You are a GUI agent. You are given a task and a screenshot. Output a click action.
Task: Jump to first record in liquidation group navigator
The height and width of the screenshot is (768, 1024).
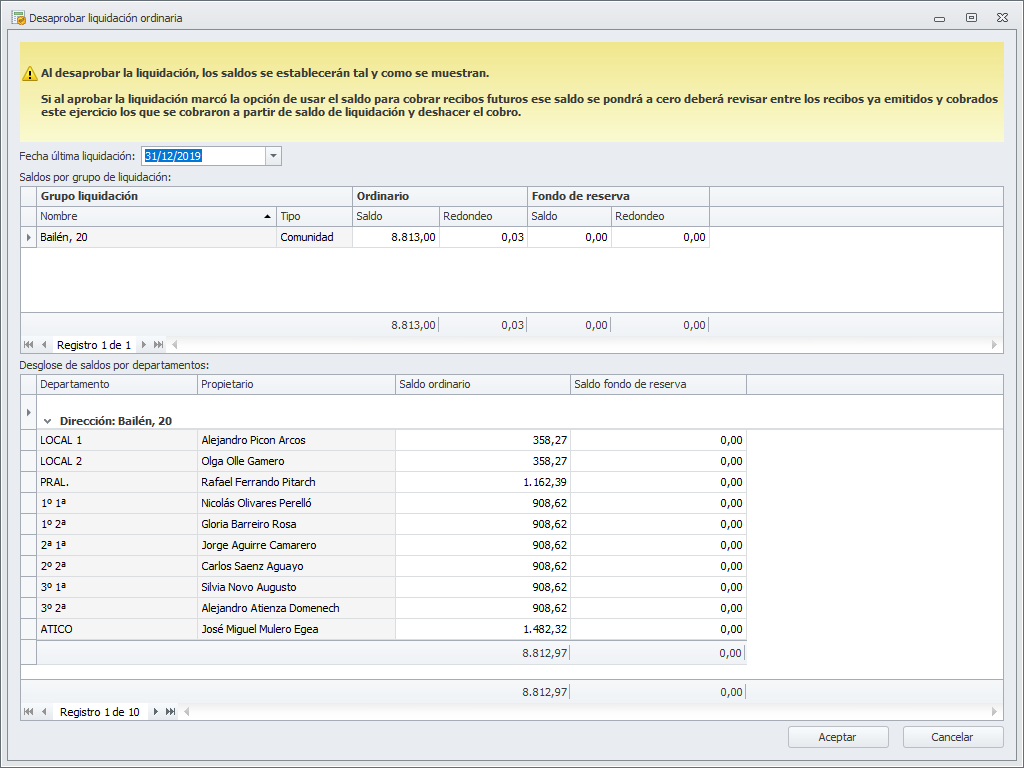point(28,345)
